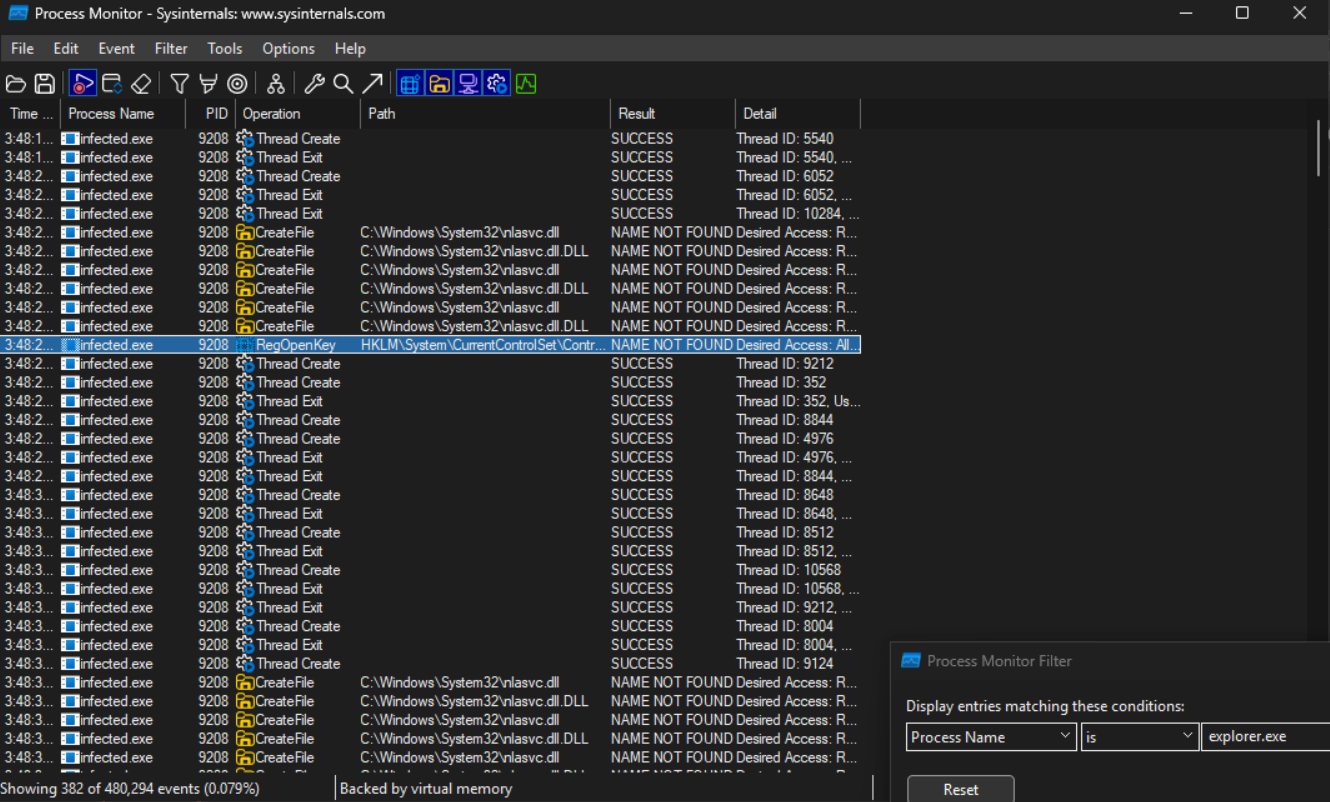Click the Clear display eraser icon
This screenshot has height=802, width=1330.
tap(141, 84)
